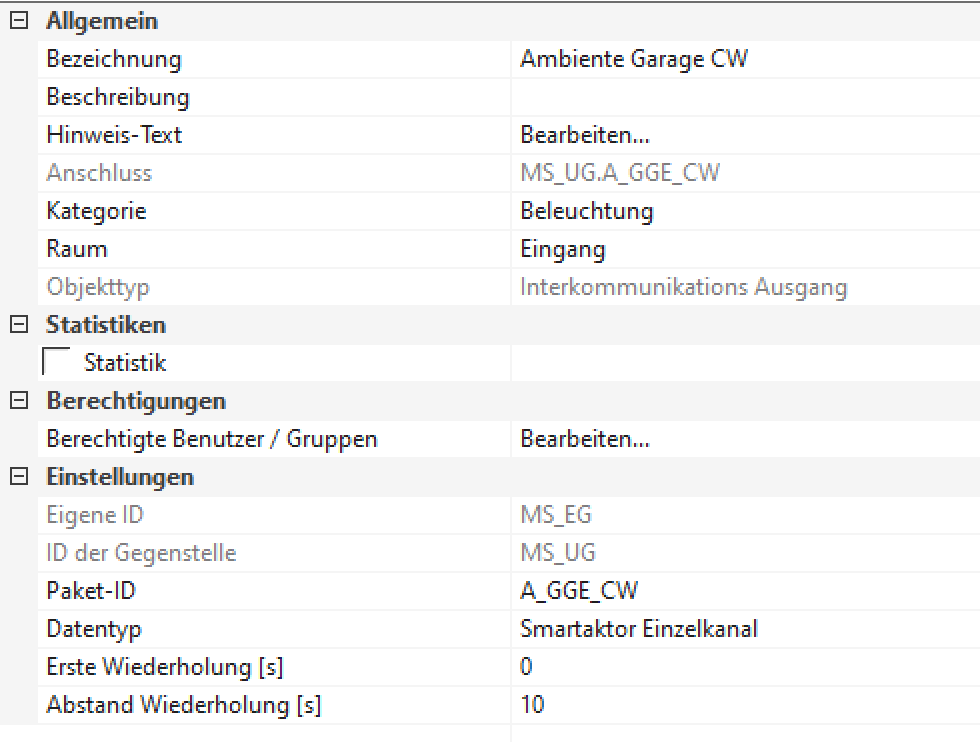980x742 pixels.
Task: Select the Berechtigte Benutzer / Gruppen label
Action: click(212, 439)
